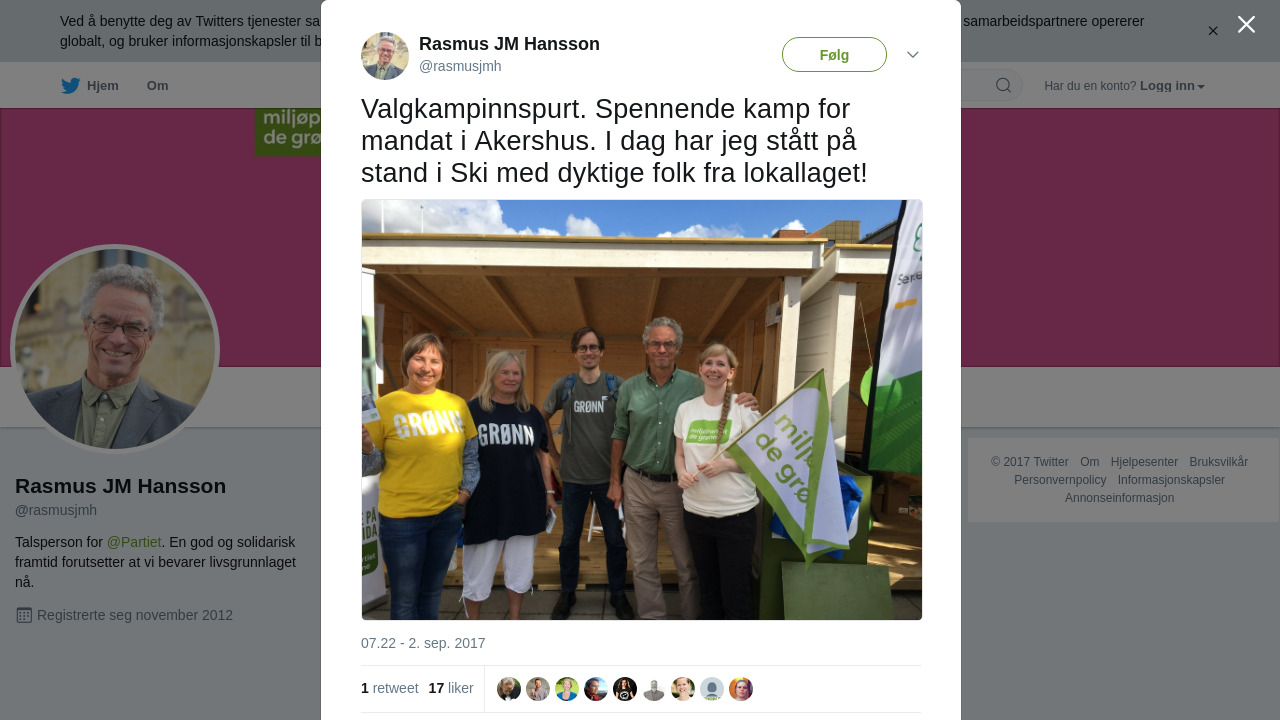The width and height of the screenshot is (1280, 720).
Task: Click the 1 retweet count link
Action: pyautogui.click(x=390, y=688)
